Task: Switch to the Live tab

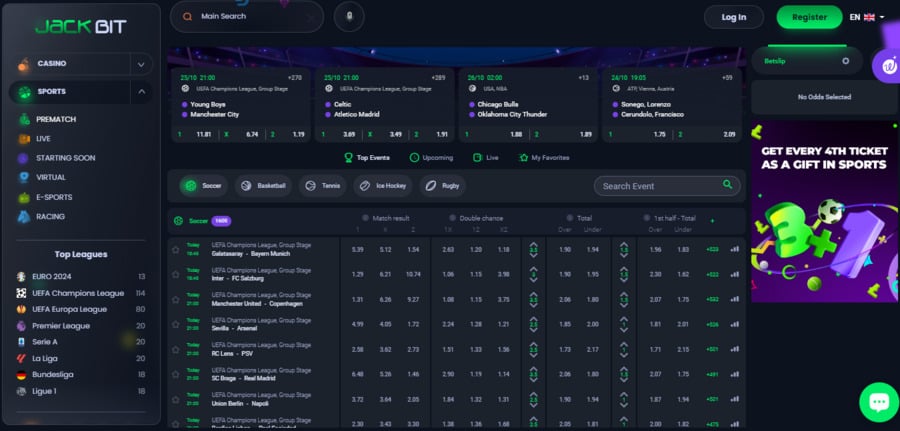Action: [486, 158]
